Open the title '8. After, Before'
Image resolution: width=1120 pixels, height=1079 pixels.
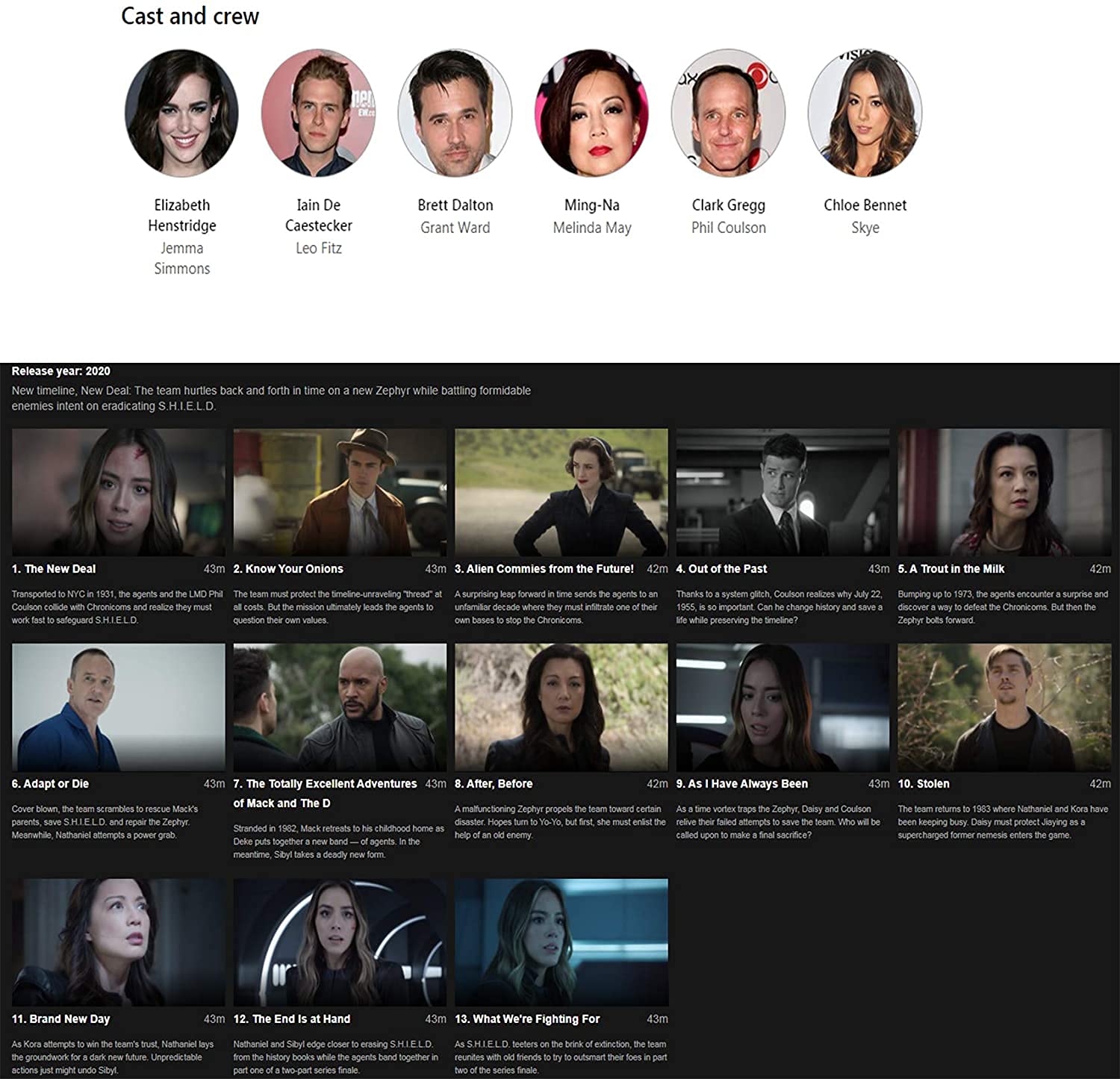[494, 784]
